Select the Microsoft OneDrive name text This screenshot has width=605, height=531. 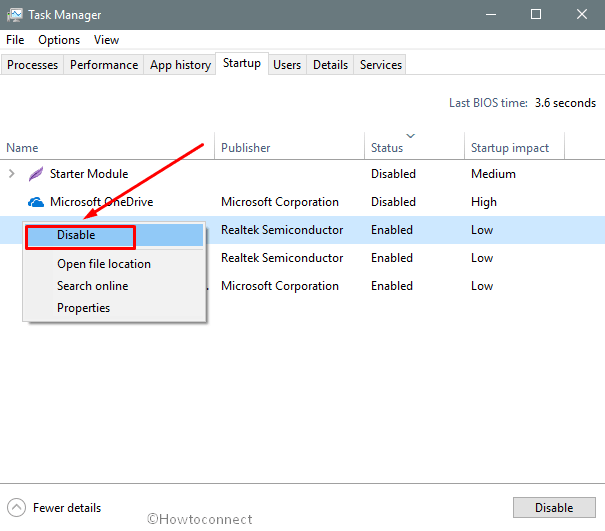pos(101,202)
